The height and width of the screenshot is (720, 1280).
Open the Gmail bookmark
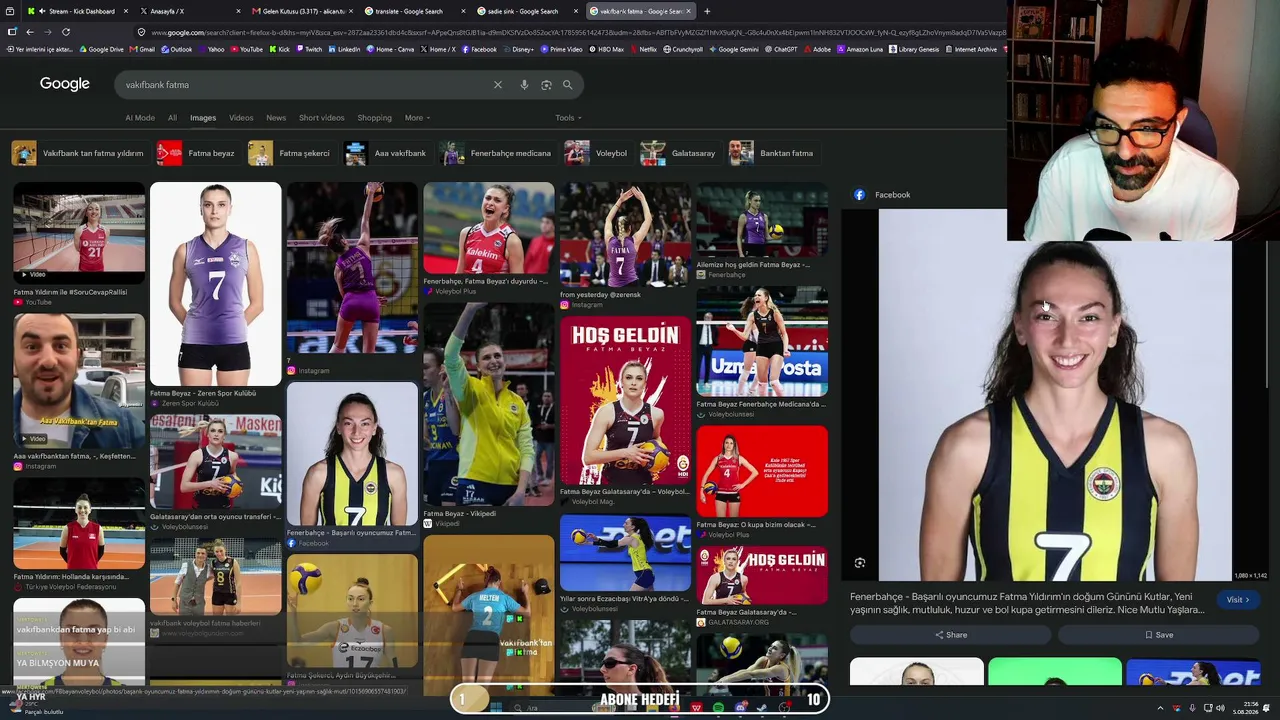143,49
